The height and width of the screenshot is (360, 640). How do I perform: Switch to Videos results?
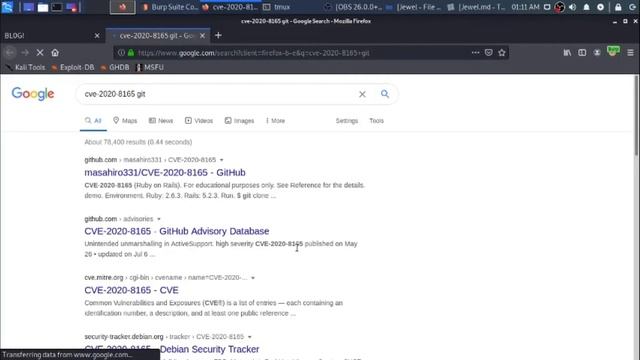coord(199,121)
